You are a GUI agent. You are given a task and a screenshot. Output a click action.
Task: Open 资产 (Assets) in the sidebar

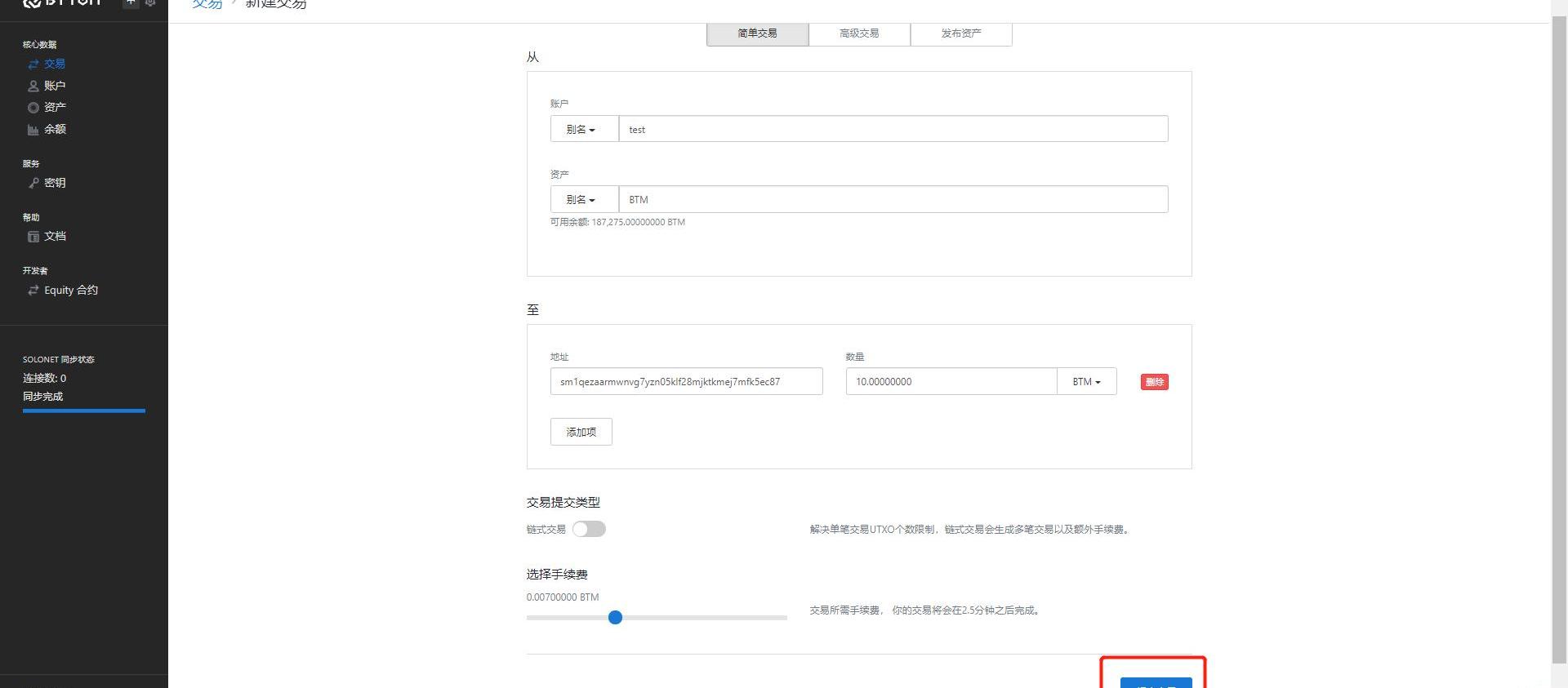pyautogui.click(x=54, y=107)
